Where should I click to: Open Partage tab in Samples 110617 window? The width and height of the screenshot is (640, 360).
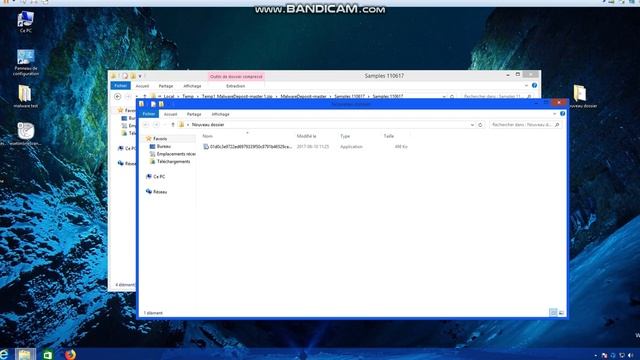[166, 86]
